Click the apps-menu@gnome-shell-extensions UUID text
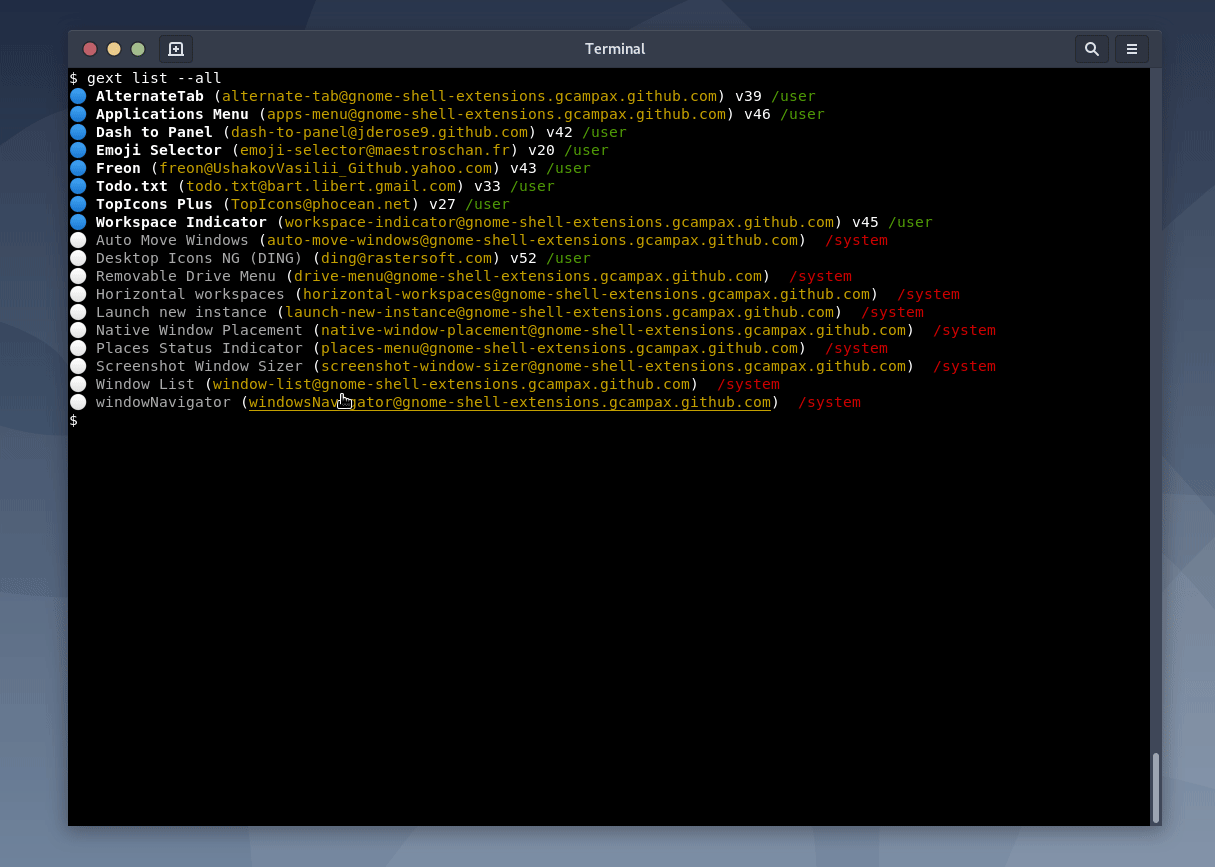The width and height of the screenshot is (1215, 867). (x=497, y=114)
